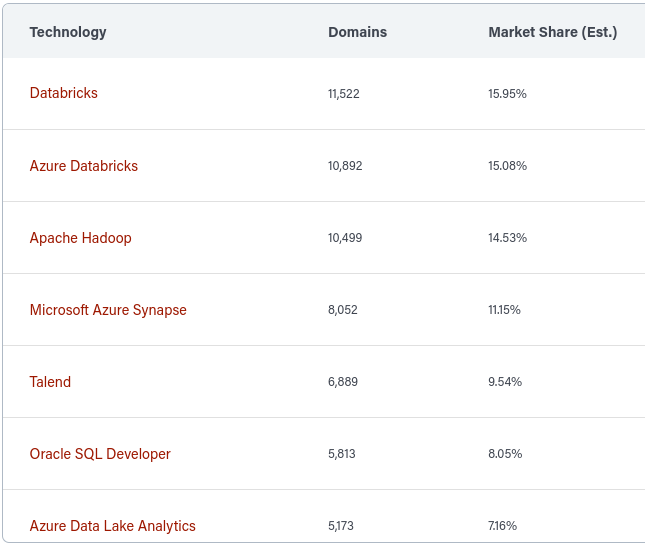Viewport: 645px width, 543px height.
Task: Select the 6,889 domains cell for Talend
Action: click(343, 382)
